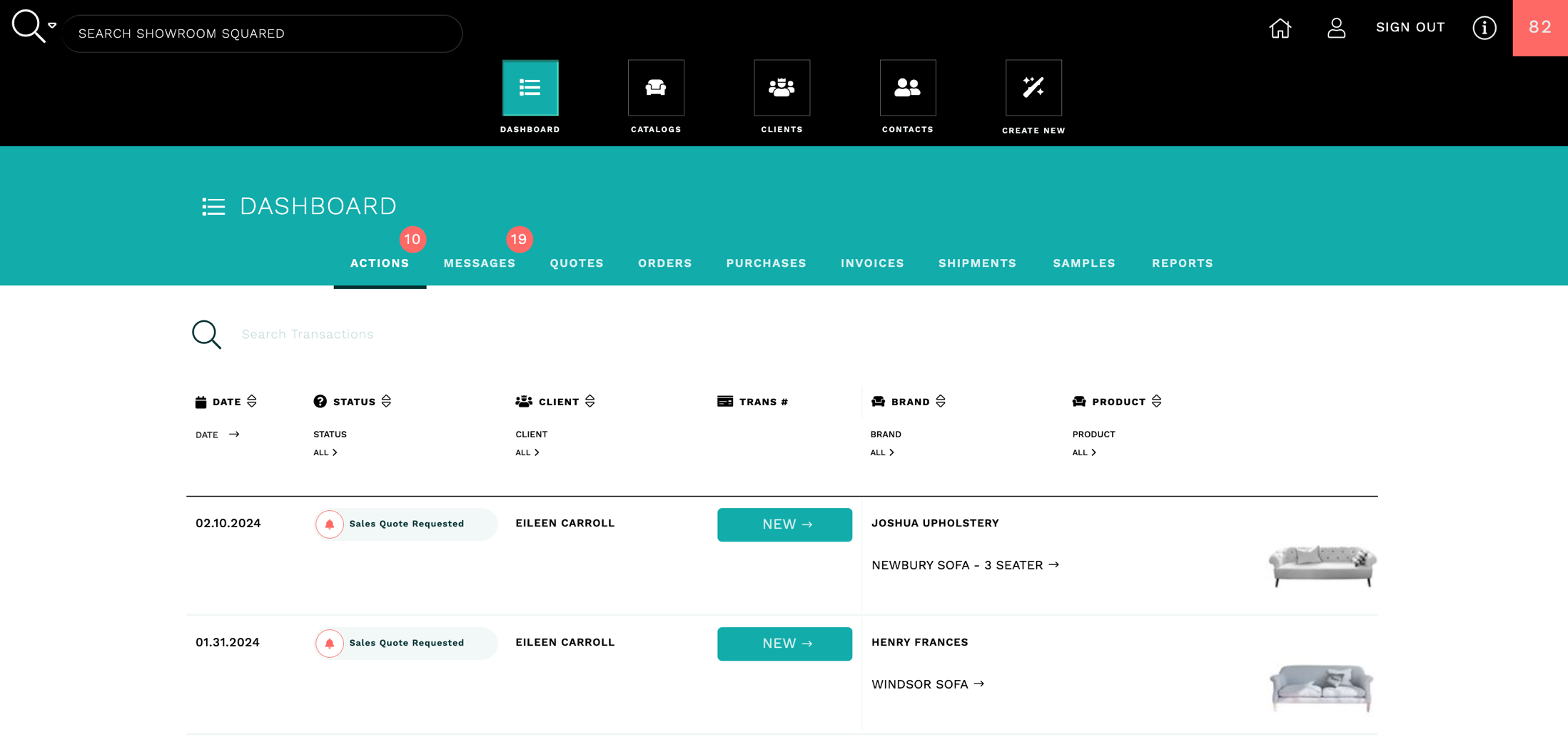Open the search type dropdown arrow
This screenshot has width=1568, height=737.
[x=52, y=25]
